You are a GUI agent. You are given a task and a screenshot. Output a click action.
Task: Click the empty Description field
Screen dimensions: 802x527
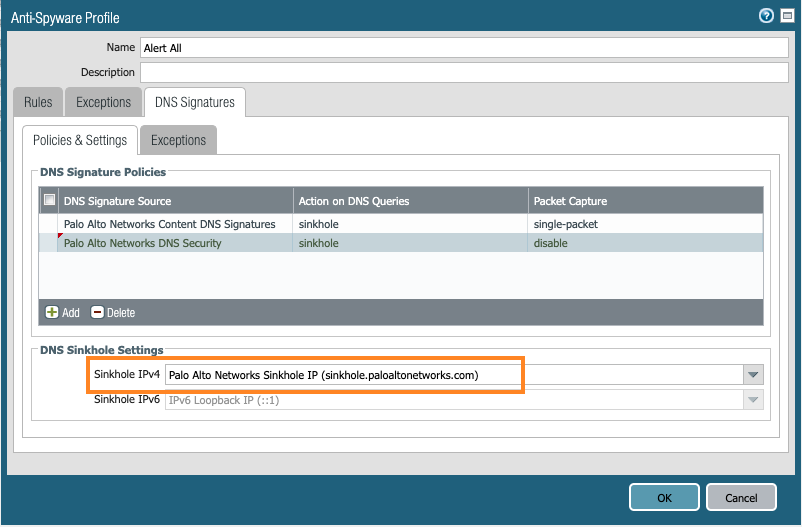(464, 72)
